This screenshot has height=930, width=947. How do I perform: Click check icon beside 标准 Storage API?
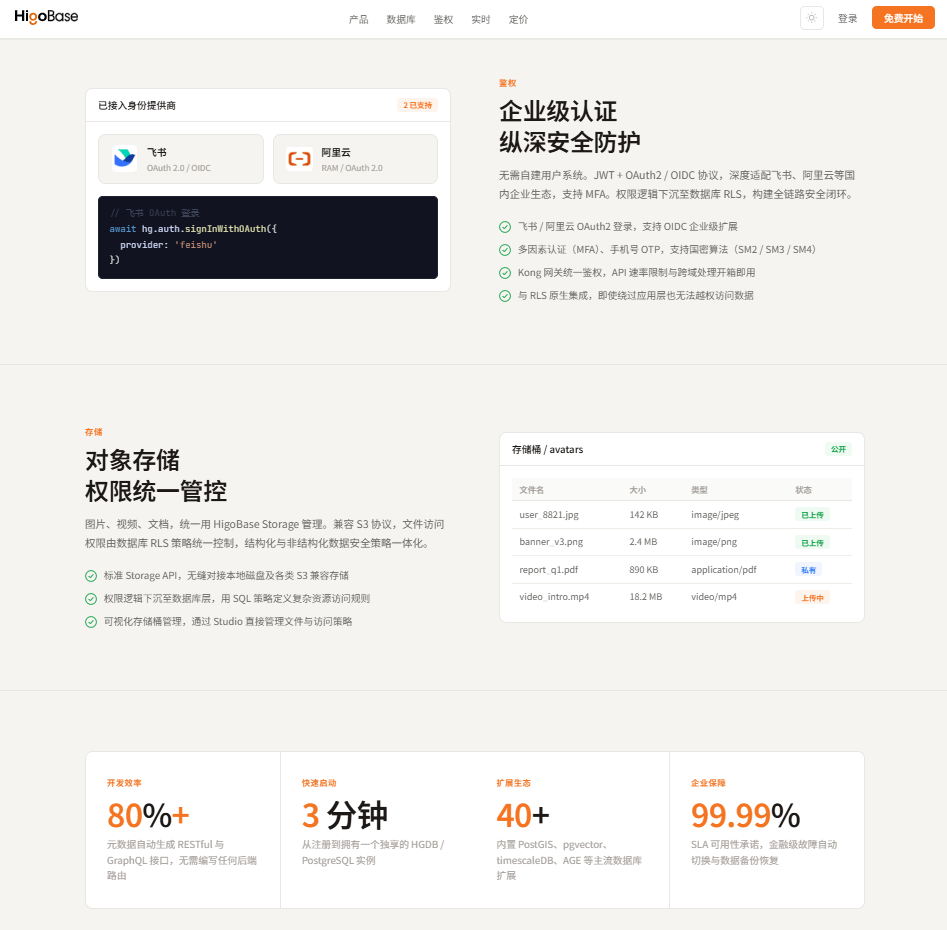[91, 576]
